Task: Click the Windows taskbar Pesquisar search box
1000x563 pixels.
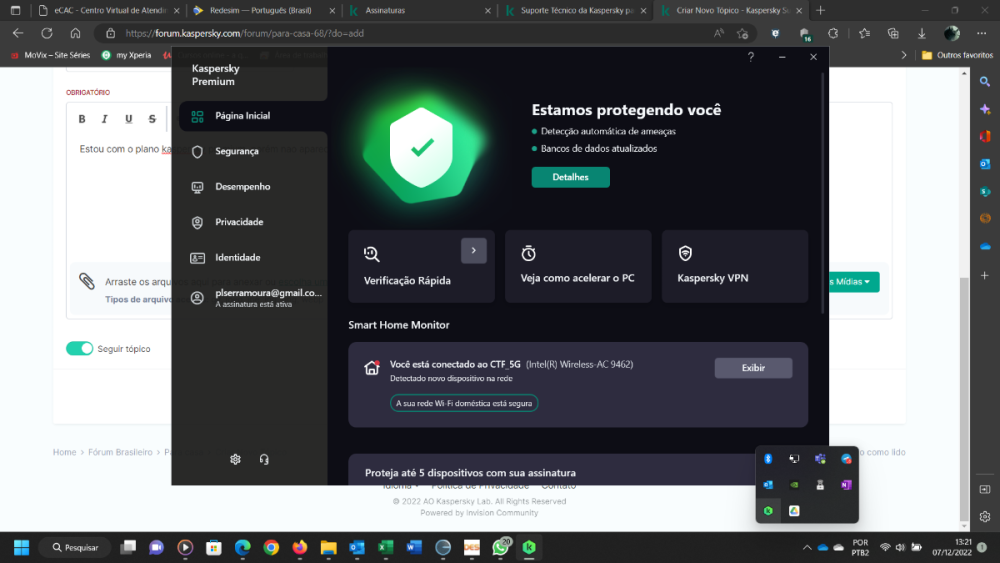Action: coord(75,547)
